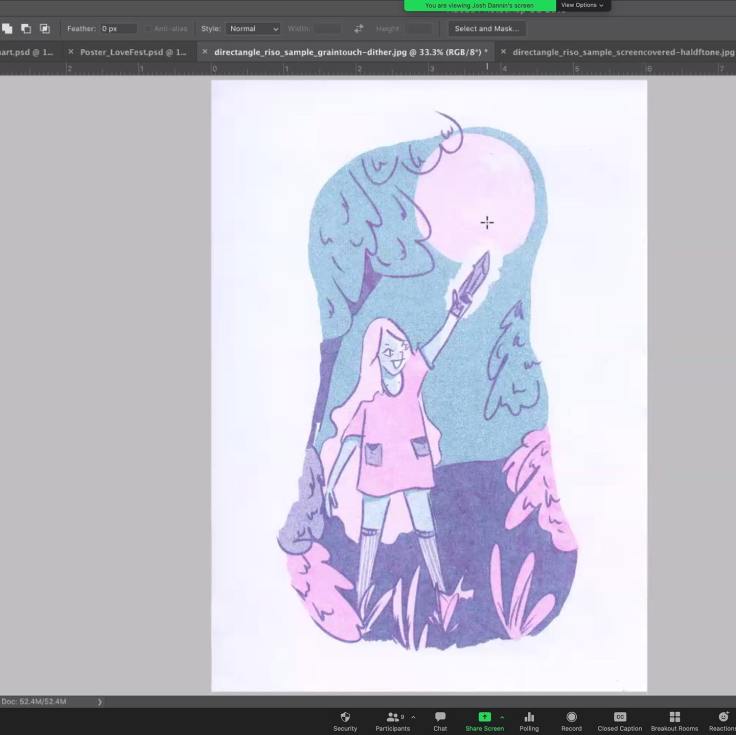Expand the Doc status bar arrow
The image size is (736, 735).
coord(99,702)
